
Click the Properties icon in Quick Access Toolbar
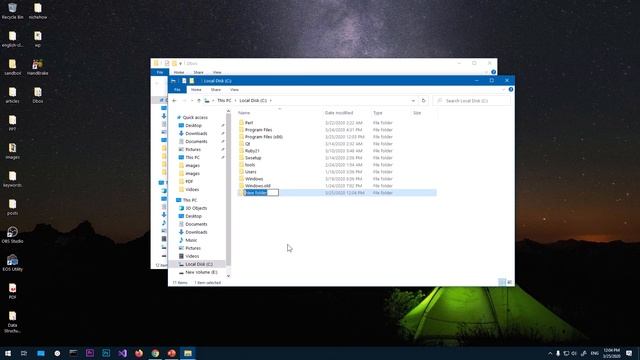coord(184,81)
